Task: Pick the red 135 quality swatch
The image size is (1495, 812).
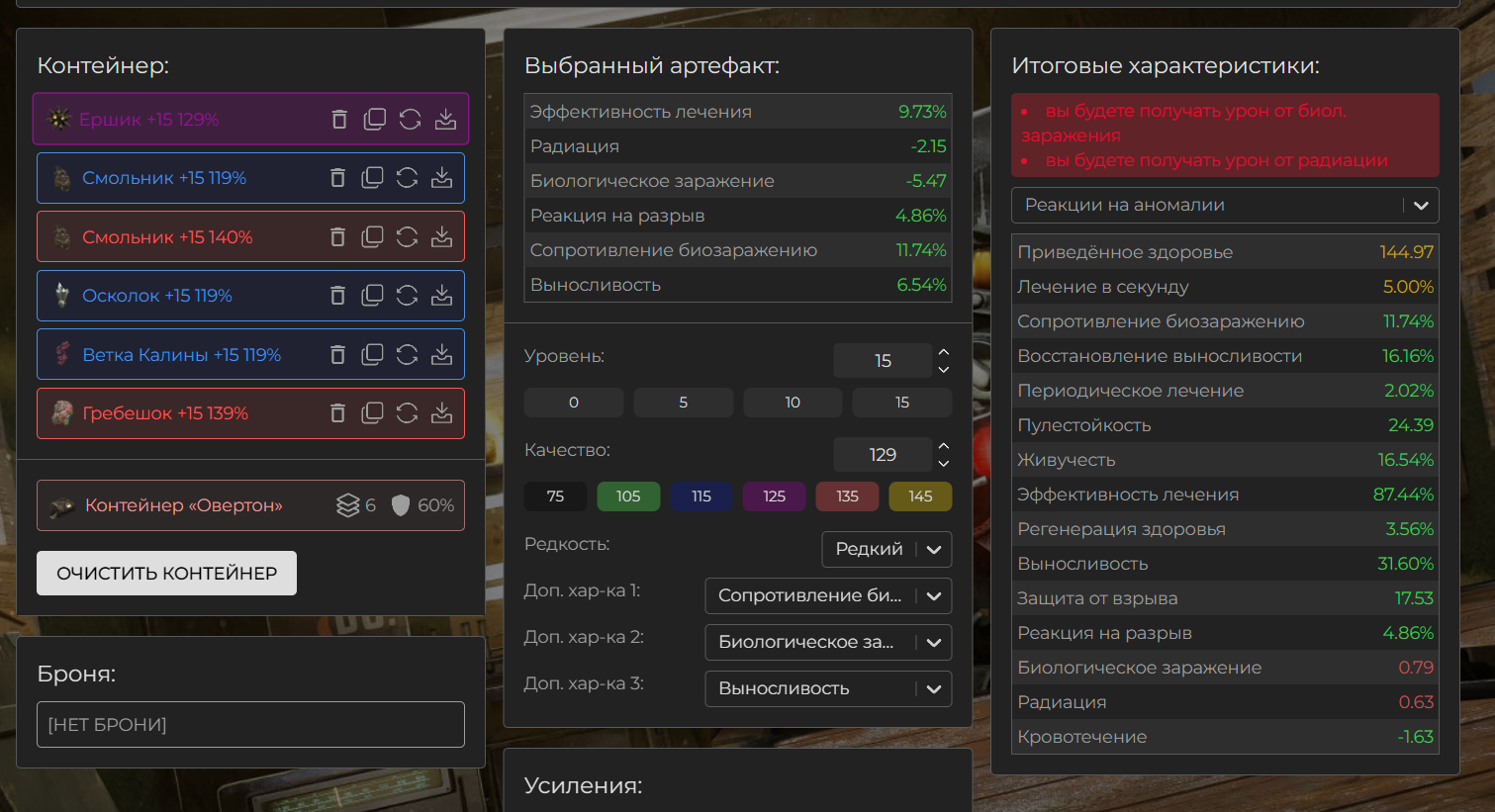Action: [x=848, y=496]
